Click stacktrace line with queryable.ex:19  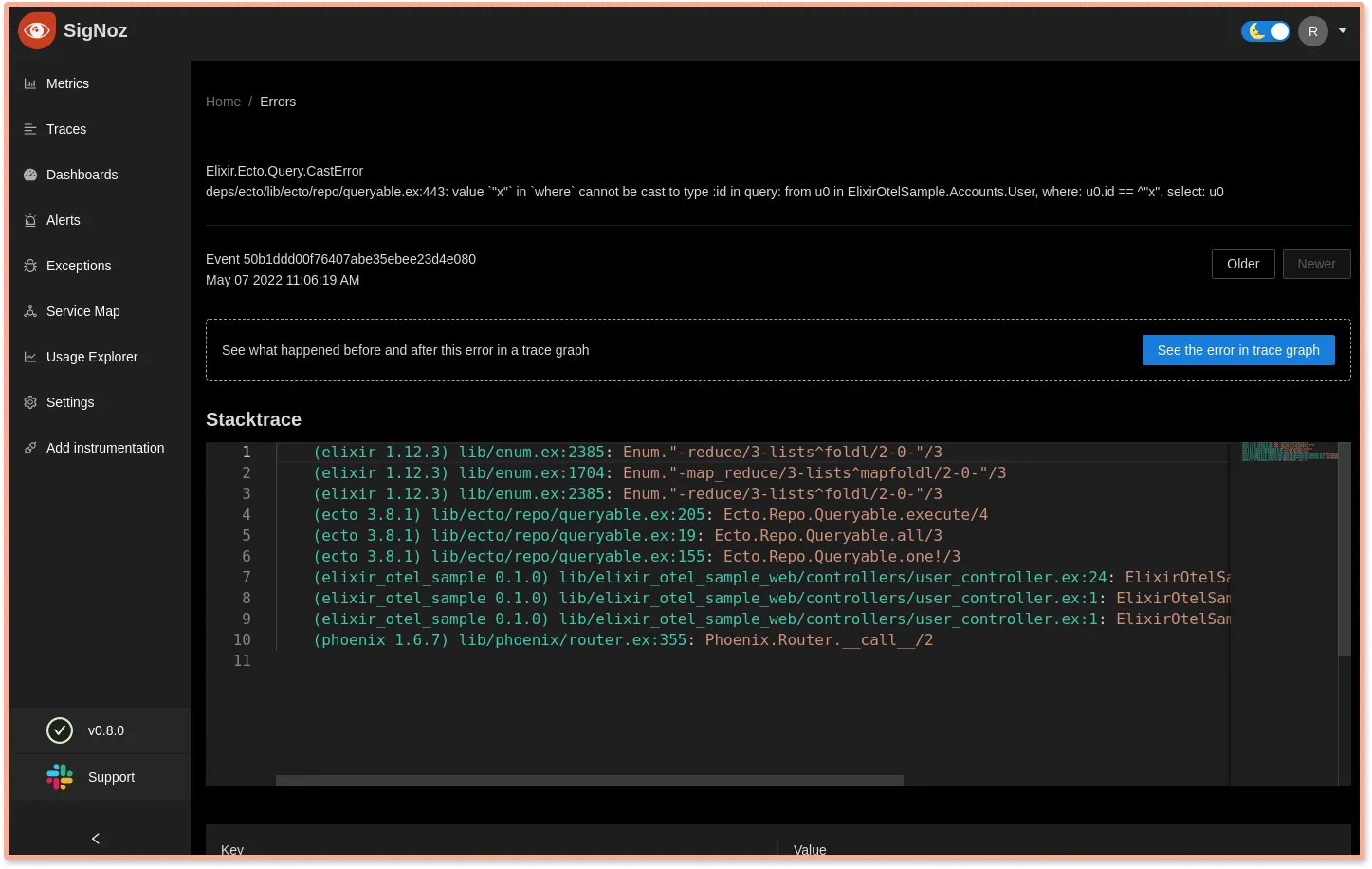628,535
